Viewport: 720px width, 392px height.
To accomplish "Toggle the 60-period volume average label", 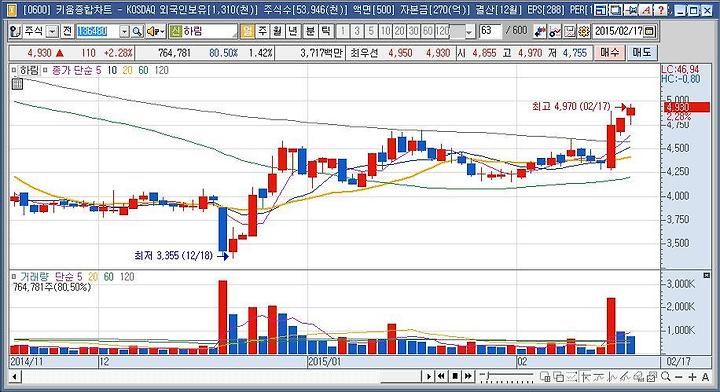I will point(108,277).
